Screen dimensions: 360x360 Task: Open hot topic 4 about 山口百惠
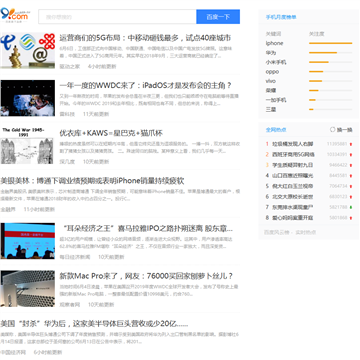pyautogui.click(x=293, y=176)
